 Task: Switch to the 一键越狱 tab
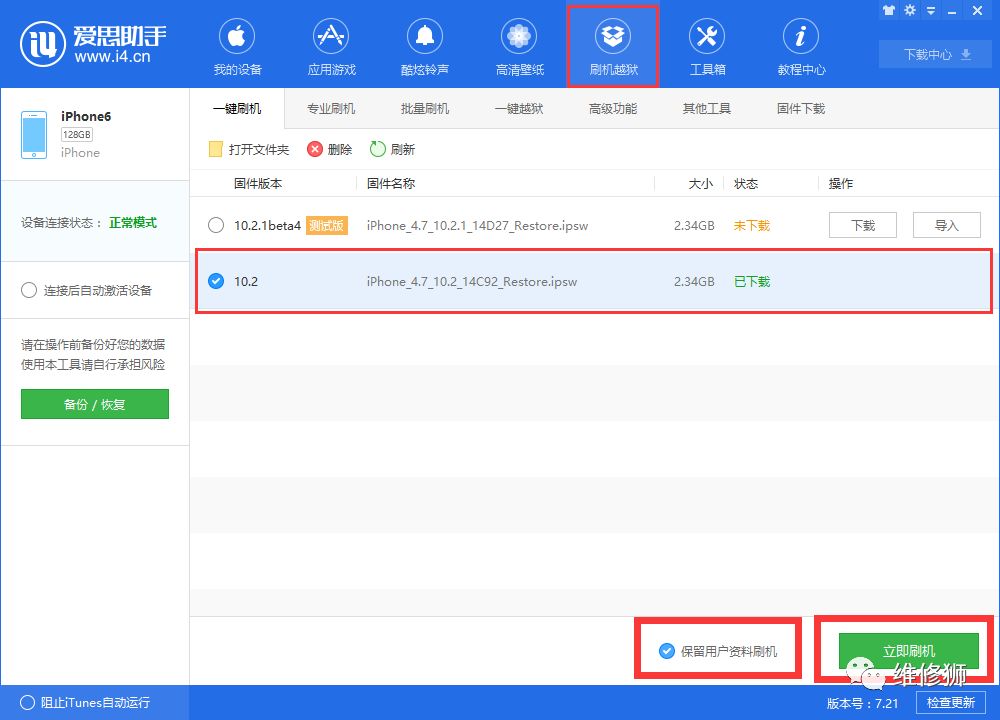[x=519, y=108]
